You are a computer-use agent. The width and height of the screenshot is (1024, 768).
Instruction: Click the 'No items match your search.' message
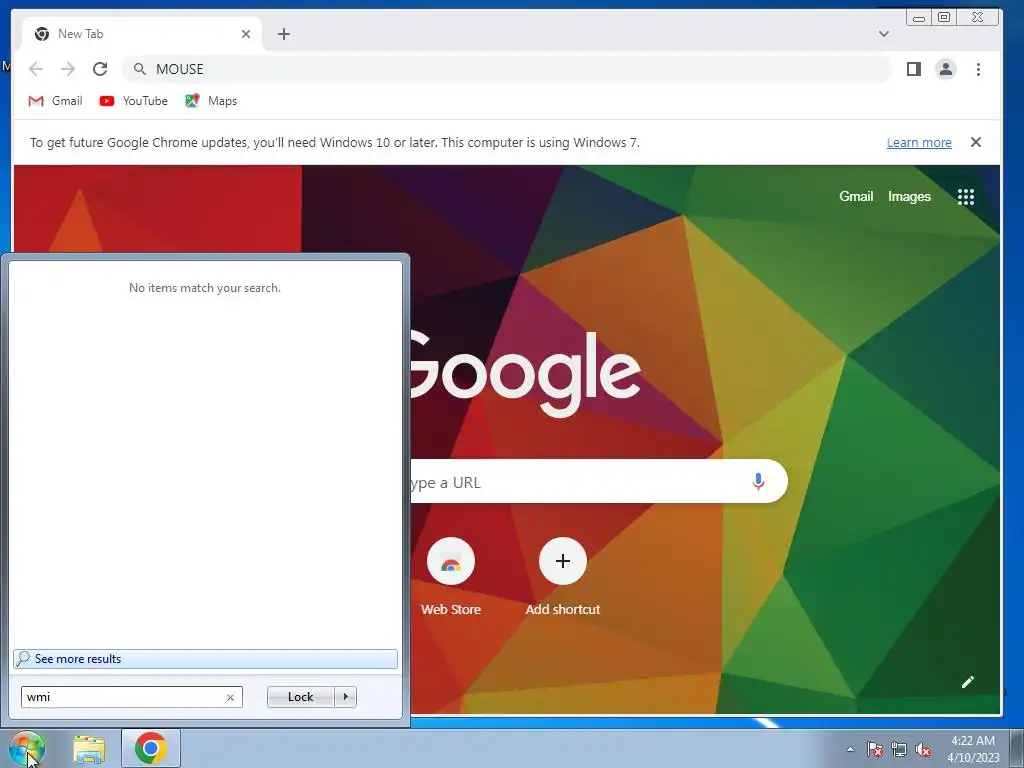click(x=205, y=288)
